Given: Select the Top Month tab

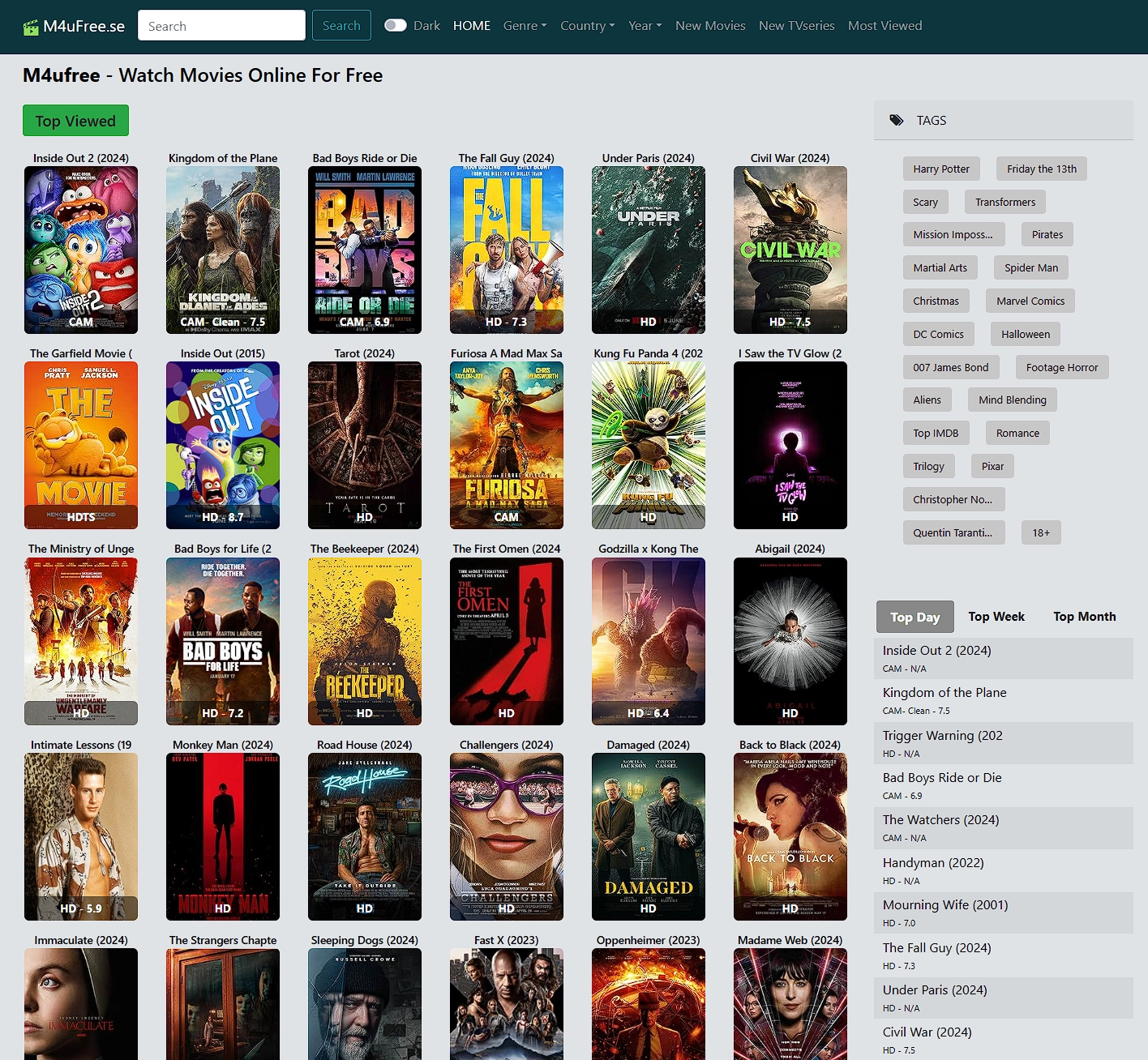Looking at the screenshot, I should [x=1084, y=617].
